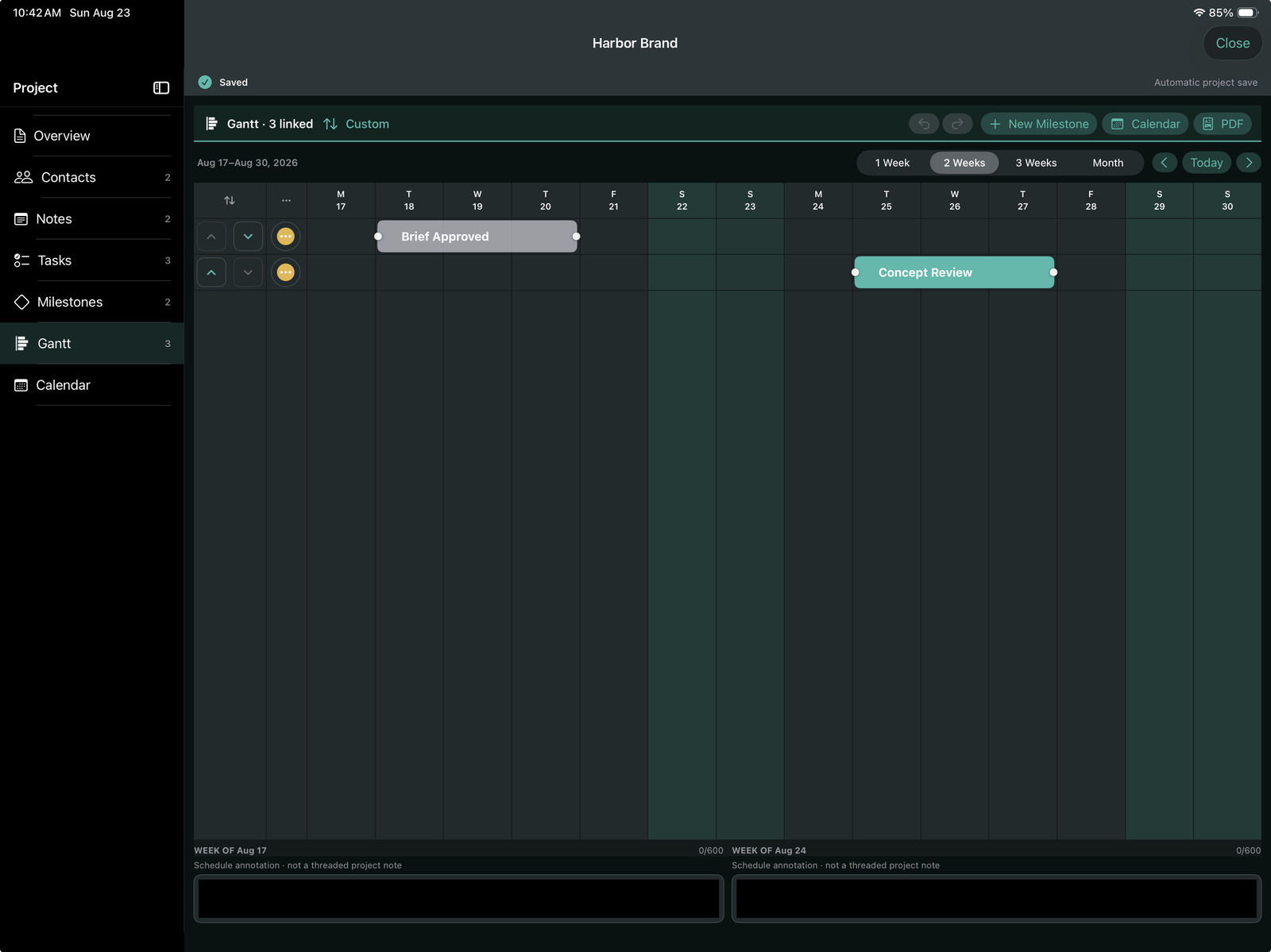Screen dimensions: 1271x952
Task: Click Brief Approved bar start handle
Action: 378,237
